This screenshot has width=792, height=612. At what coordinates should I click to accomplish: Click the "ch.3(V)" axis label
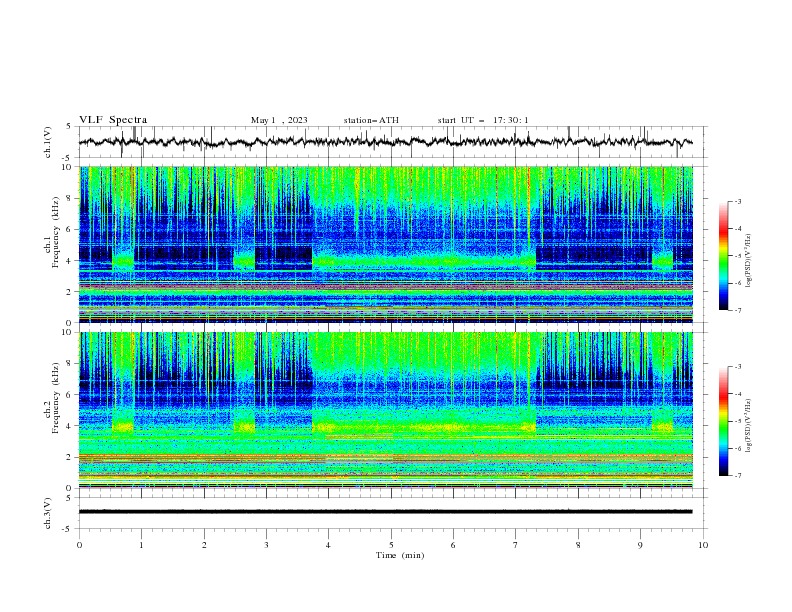(x=48, y=513)
